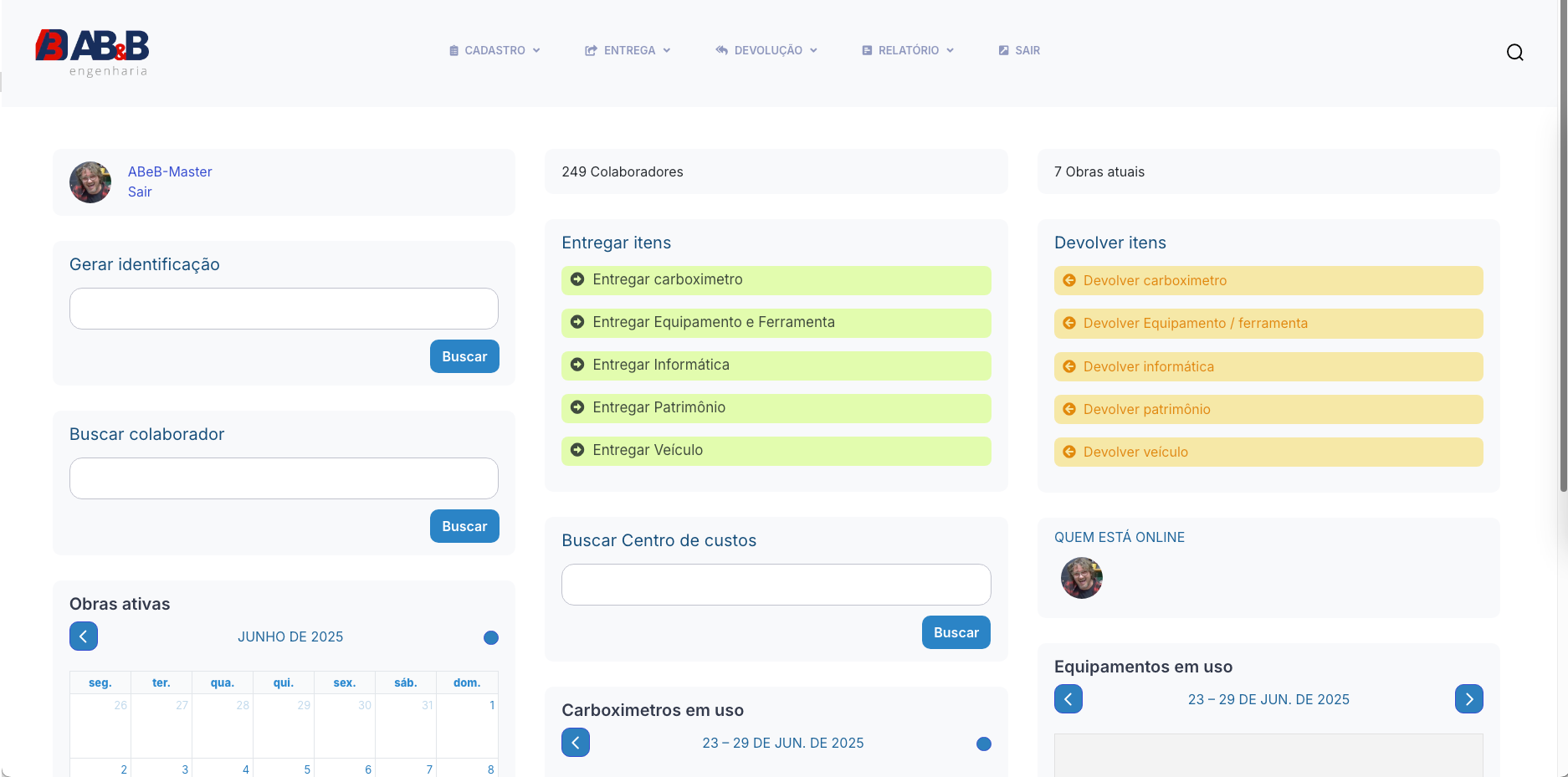Open the Entregar Veículo link
Image resolution: width=1568 pixels, height=777 pixels.
[x=648, y=450]
